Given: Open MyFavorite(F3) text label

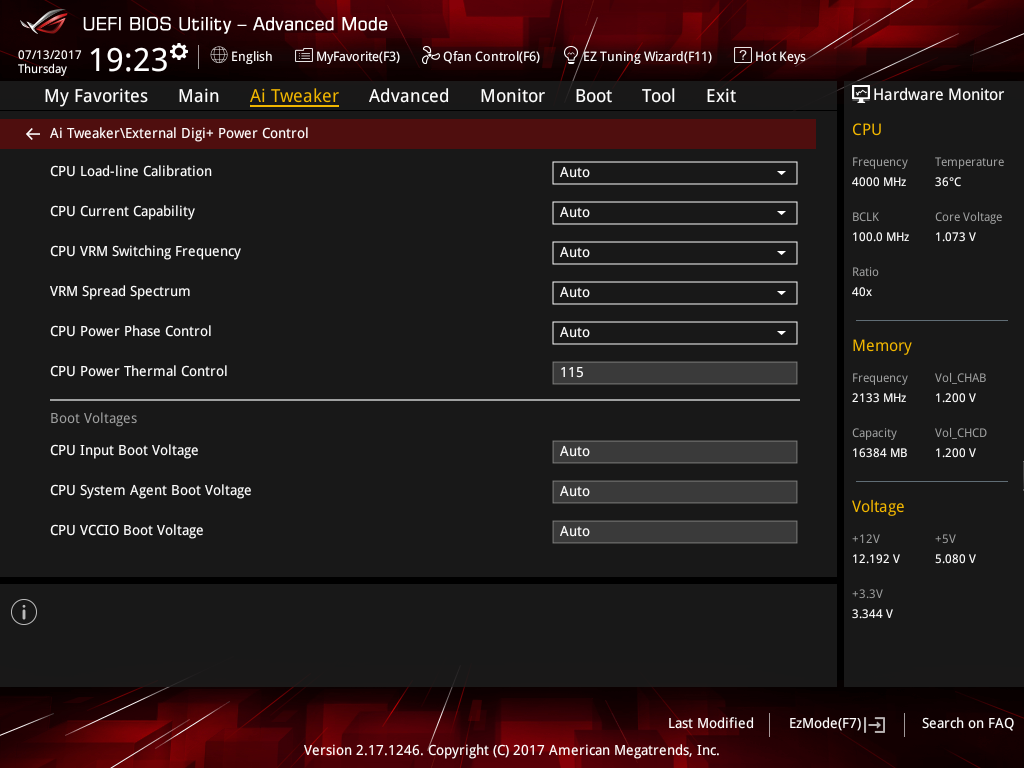Looking at the screenshot, I should coord(358,57).
